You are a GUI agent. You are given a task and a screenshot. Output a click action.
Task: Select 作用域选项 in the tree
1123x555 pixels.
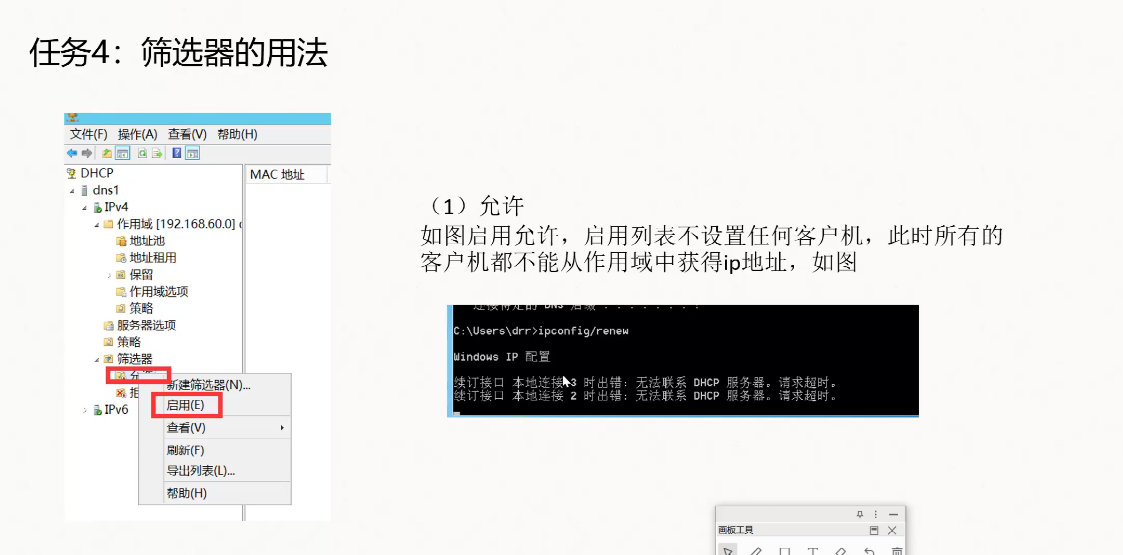[159, 291]
